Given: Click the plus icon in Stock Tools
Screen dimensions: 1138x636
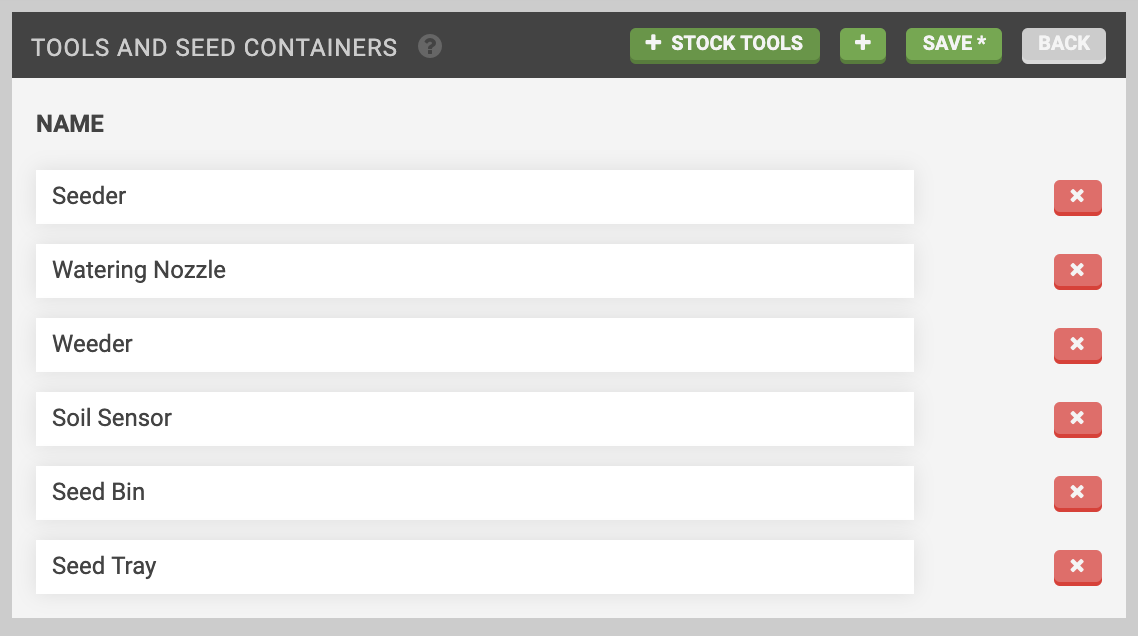Looking at the screenshot, I should coord(654,43).
